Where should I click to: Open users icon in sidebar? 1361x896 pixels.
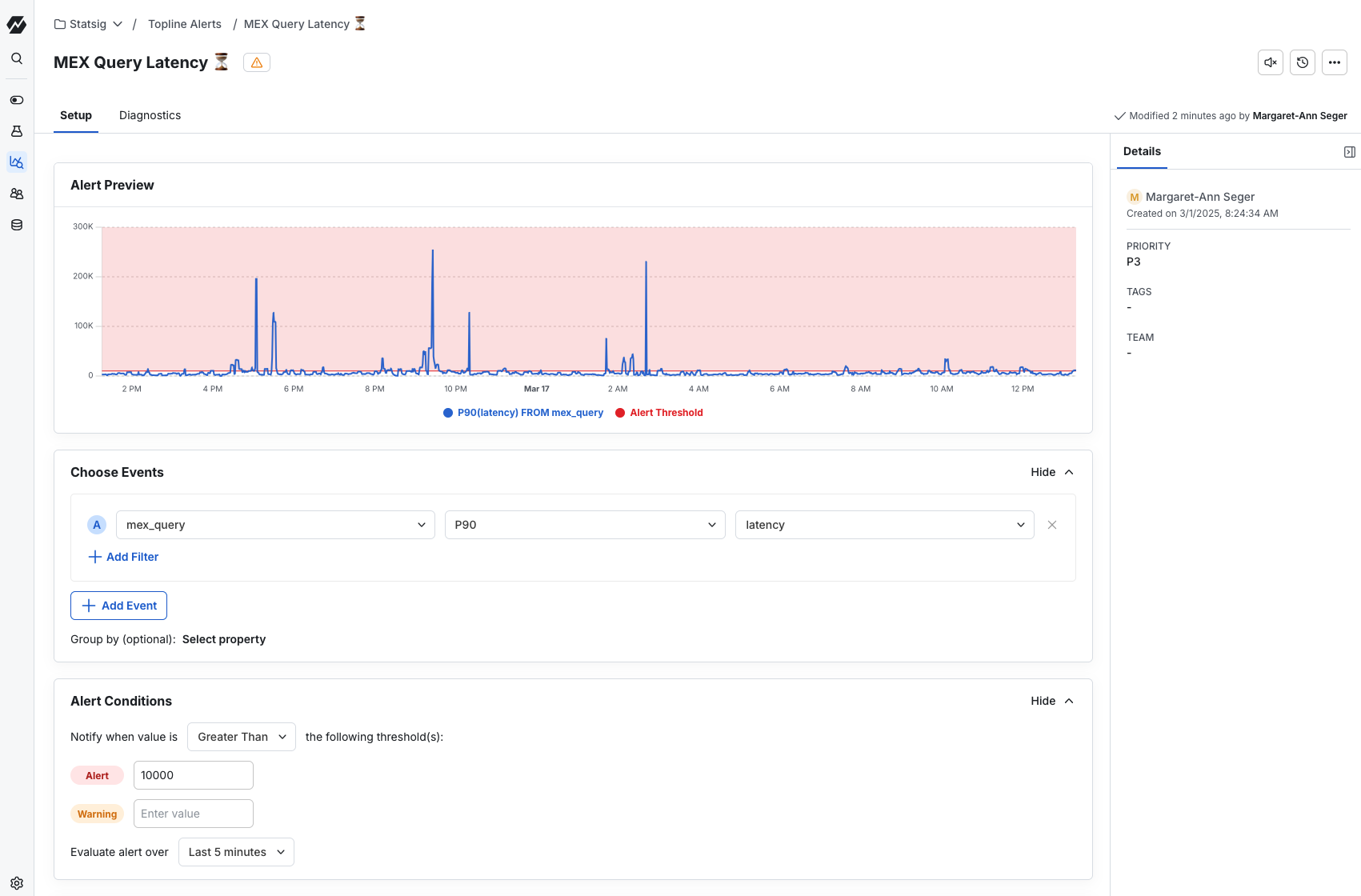(x=17, y=194)
